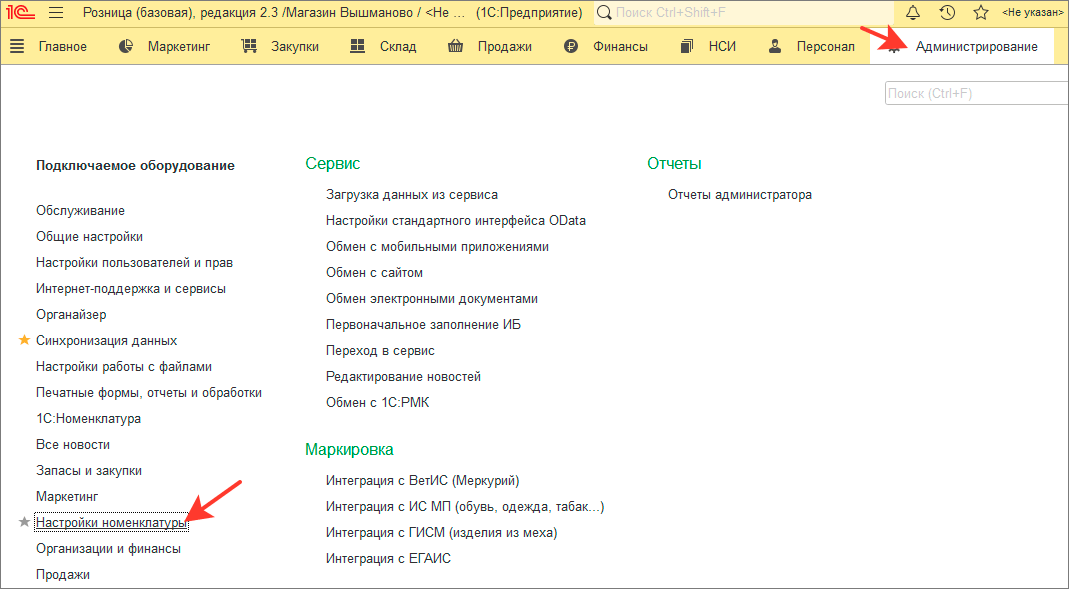Screen dimensions: 1069x589
Task: Select the Администрирование section
Action: pyautogui.click(x=976, y=46)
